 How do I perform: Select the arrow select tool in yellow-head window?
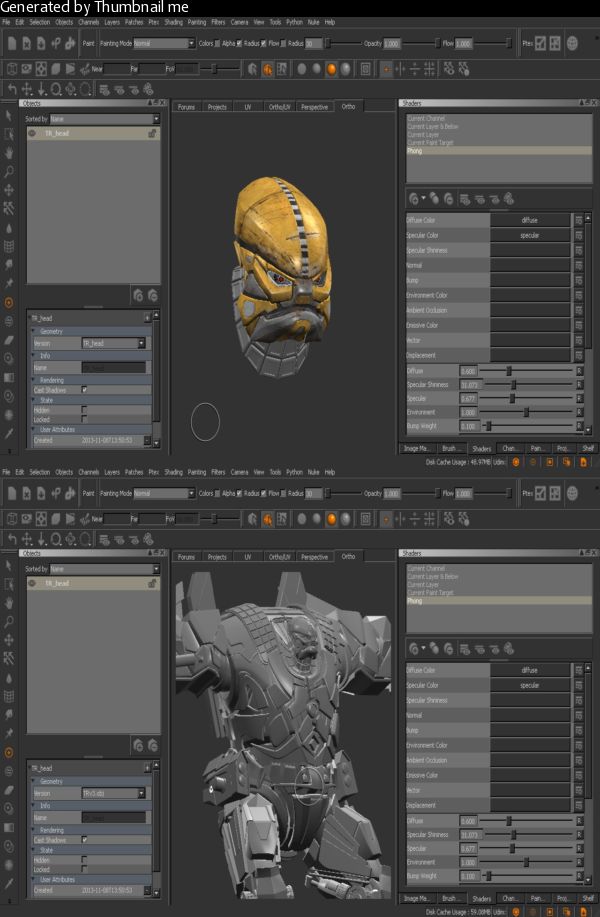(9, 116)
